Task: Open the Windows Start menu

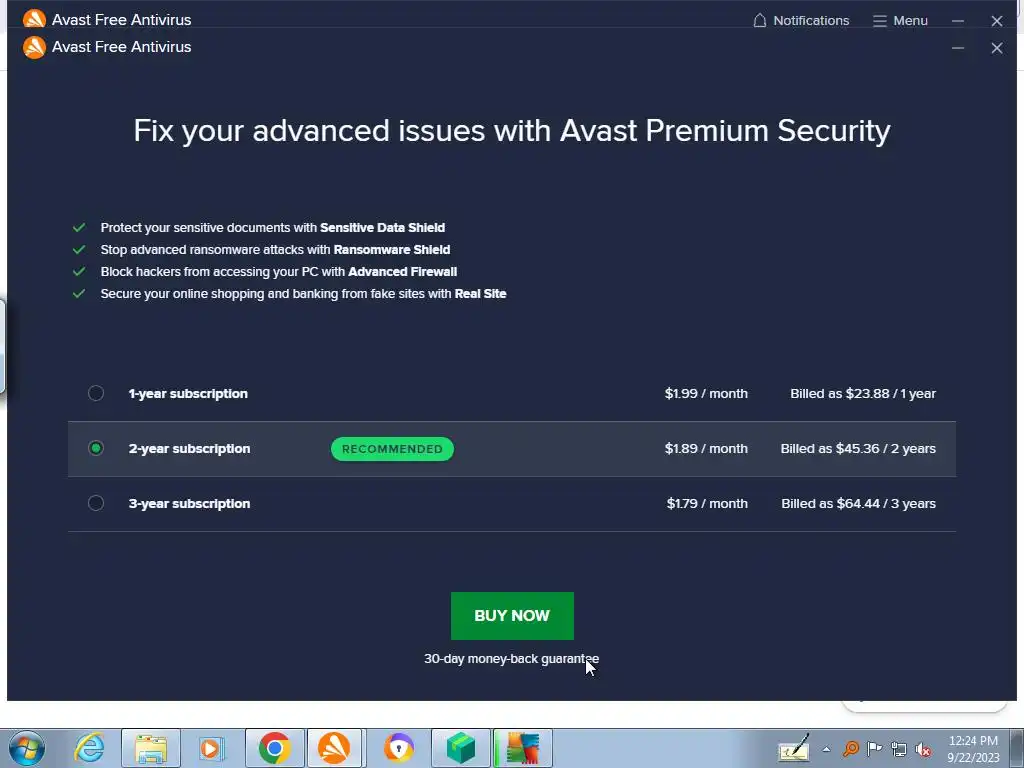Action: point(26,748)
